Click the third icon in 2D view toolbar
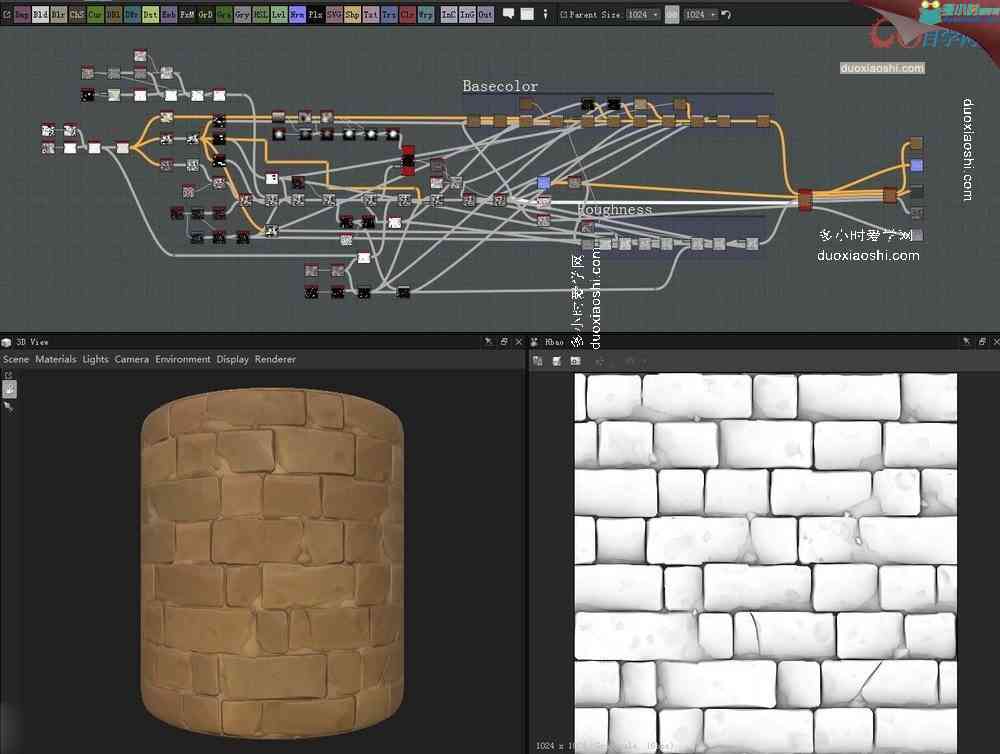The image size is (1000, 754). click(575, 361)
